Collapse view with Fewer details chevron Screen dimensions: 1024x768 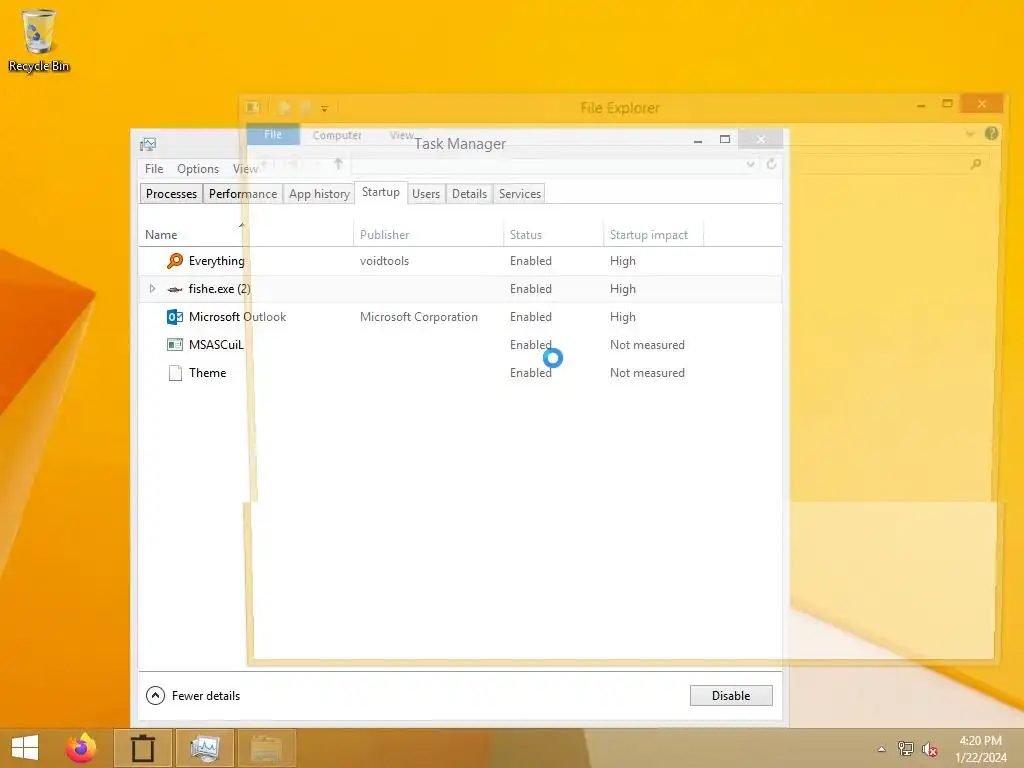tap(155, 696)
